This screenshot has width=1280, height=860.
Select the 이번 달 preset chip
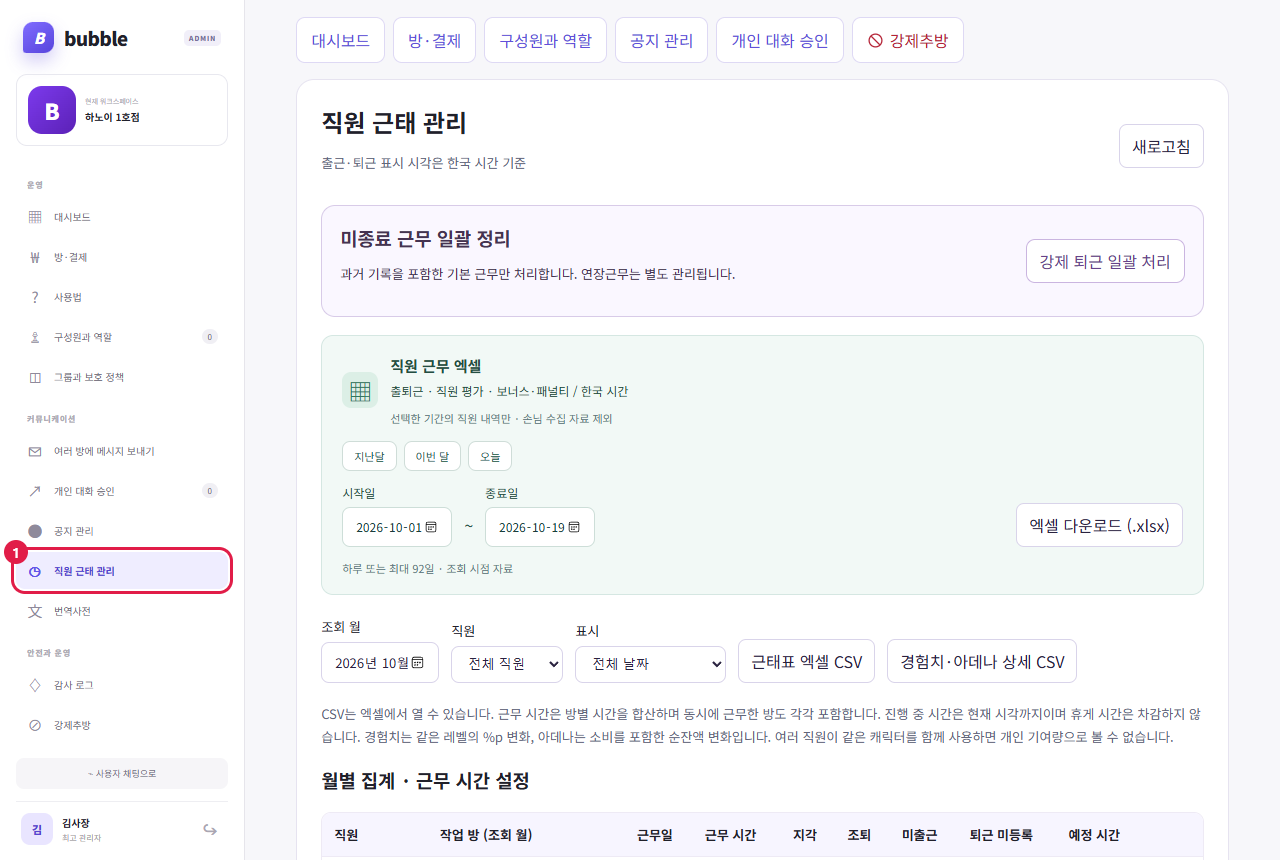click(x=432, y=456)
